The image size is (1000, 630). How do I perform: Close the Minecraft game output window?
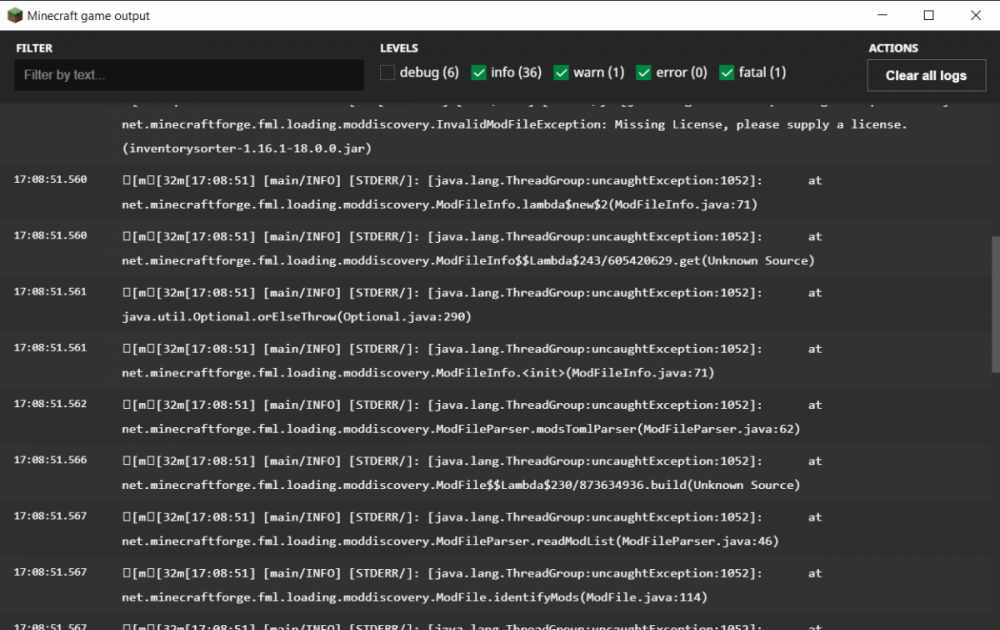976,15
